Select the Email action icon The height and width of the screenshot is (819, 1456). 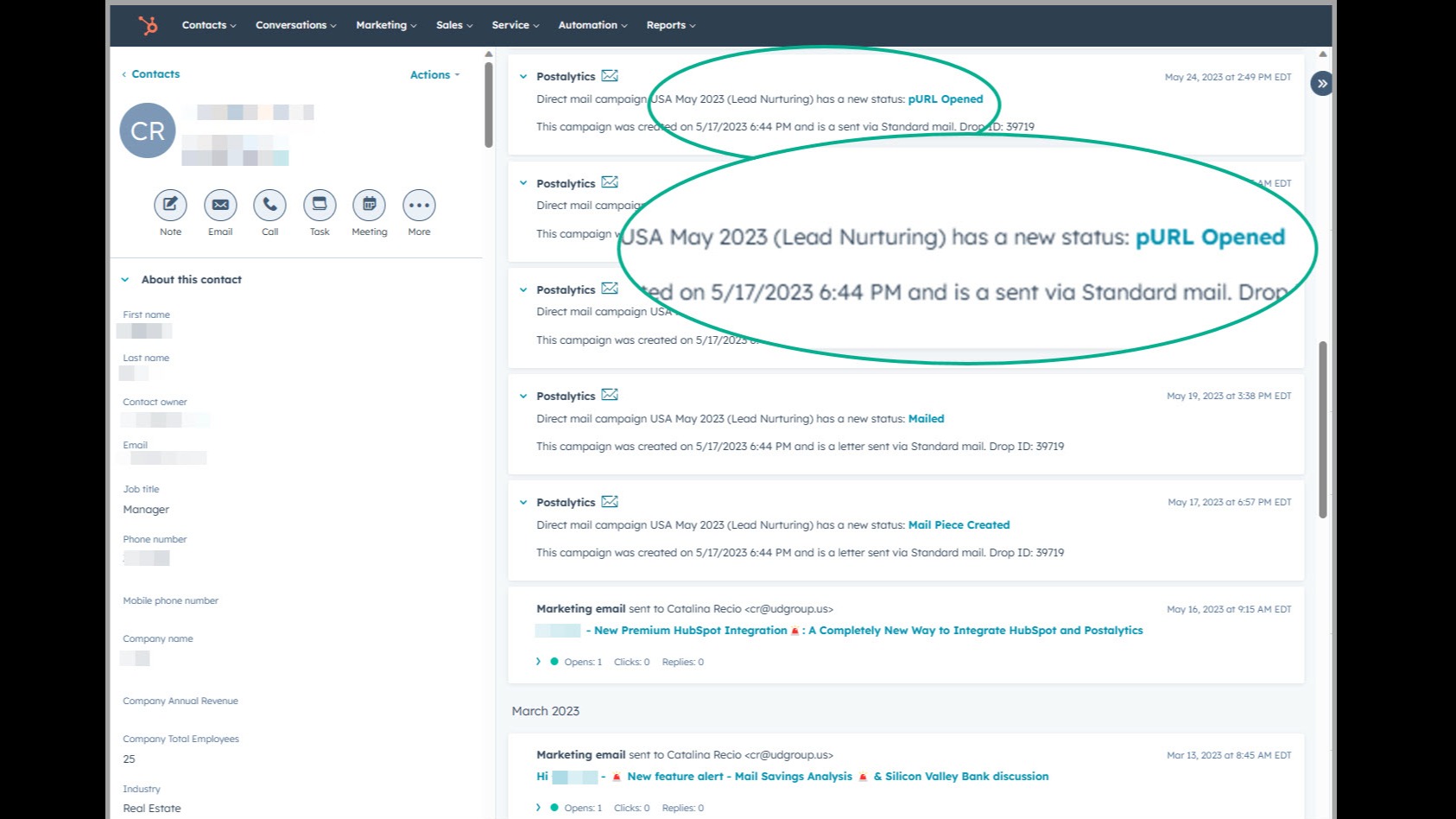click(x=219, y=206)
